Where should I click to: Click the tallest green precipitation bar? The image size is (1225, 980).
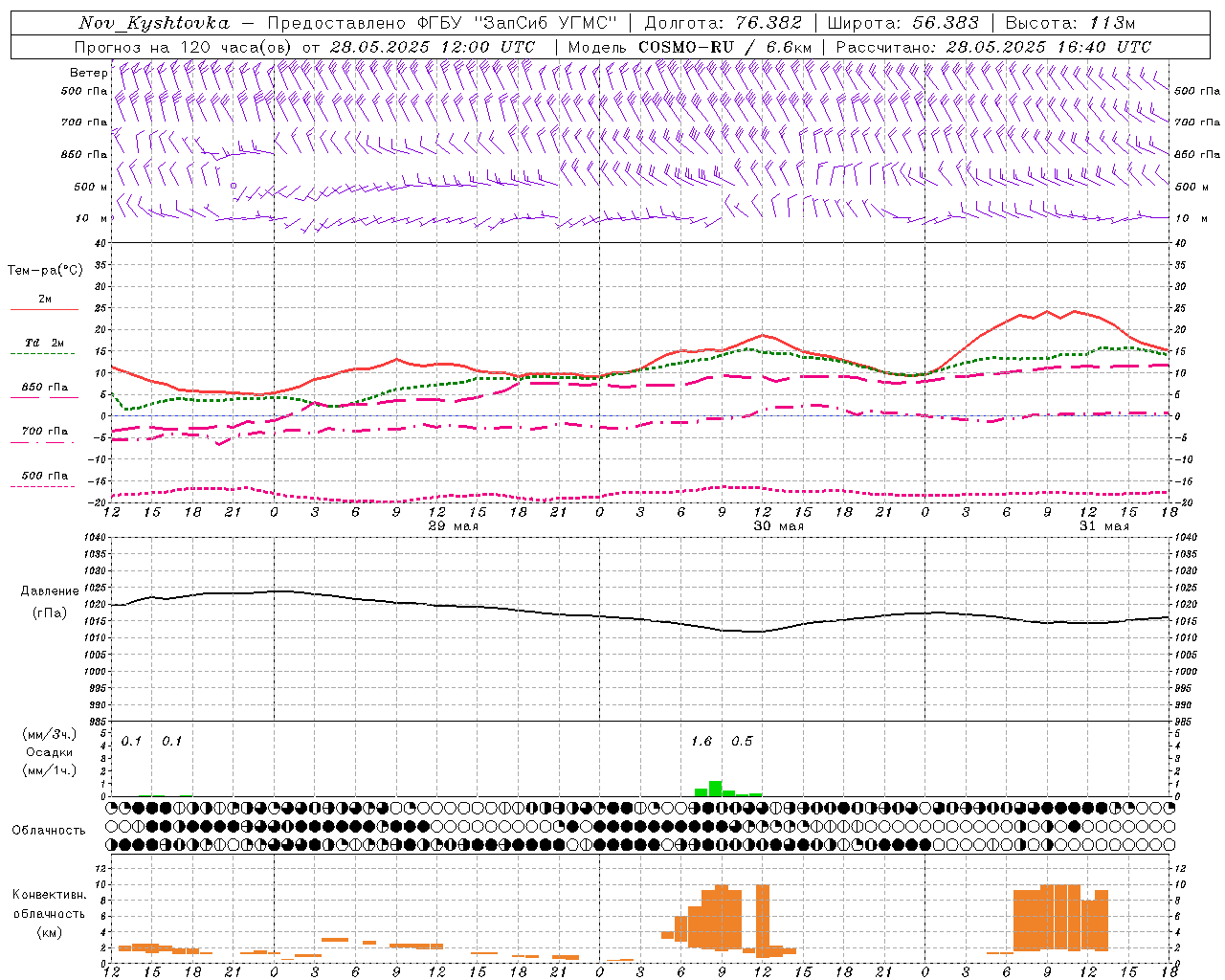coord(715,789)
